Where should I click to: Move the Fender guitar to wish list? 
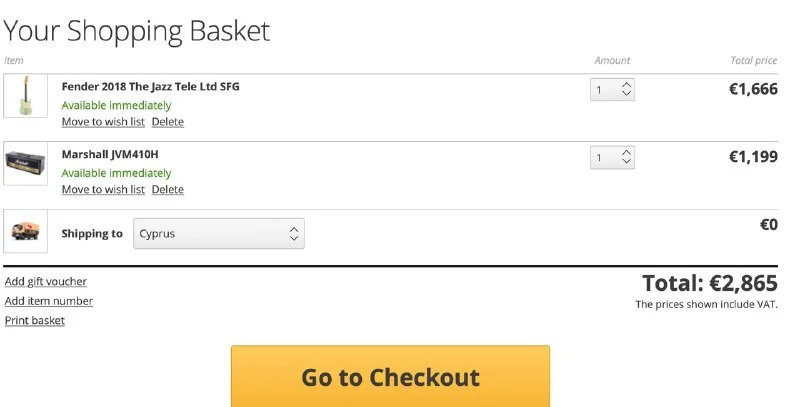tap(103, 122)
